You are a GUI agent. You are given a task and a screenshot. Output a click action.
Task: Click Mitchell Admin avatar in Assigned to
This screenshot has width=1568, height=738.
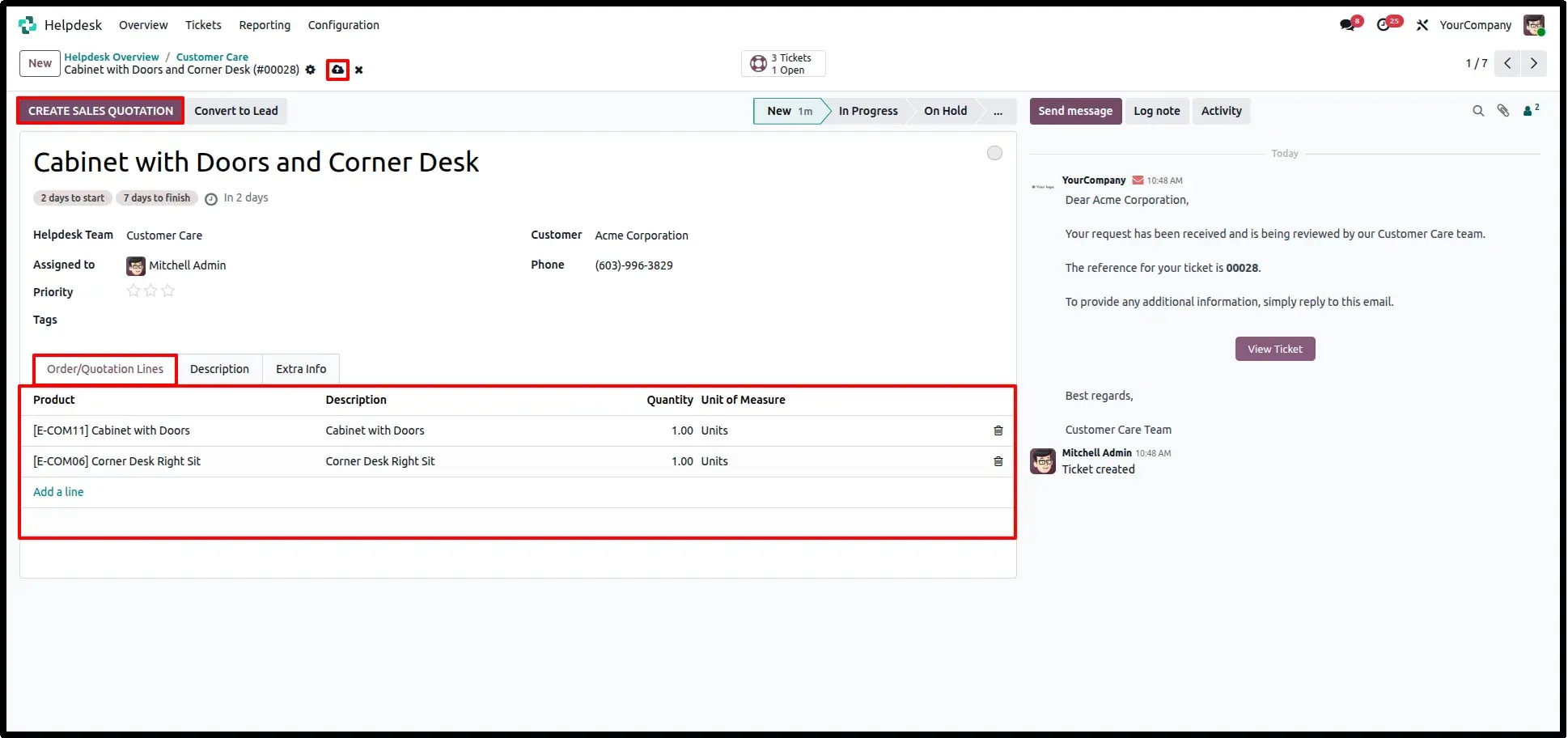[136, 265]
